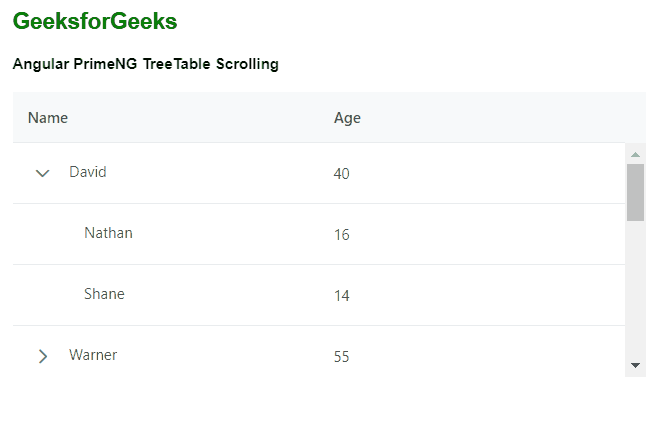
Task: Click the empty header area right of Age
Action: click(500, 118)
